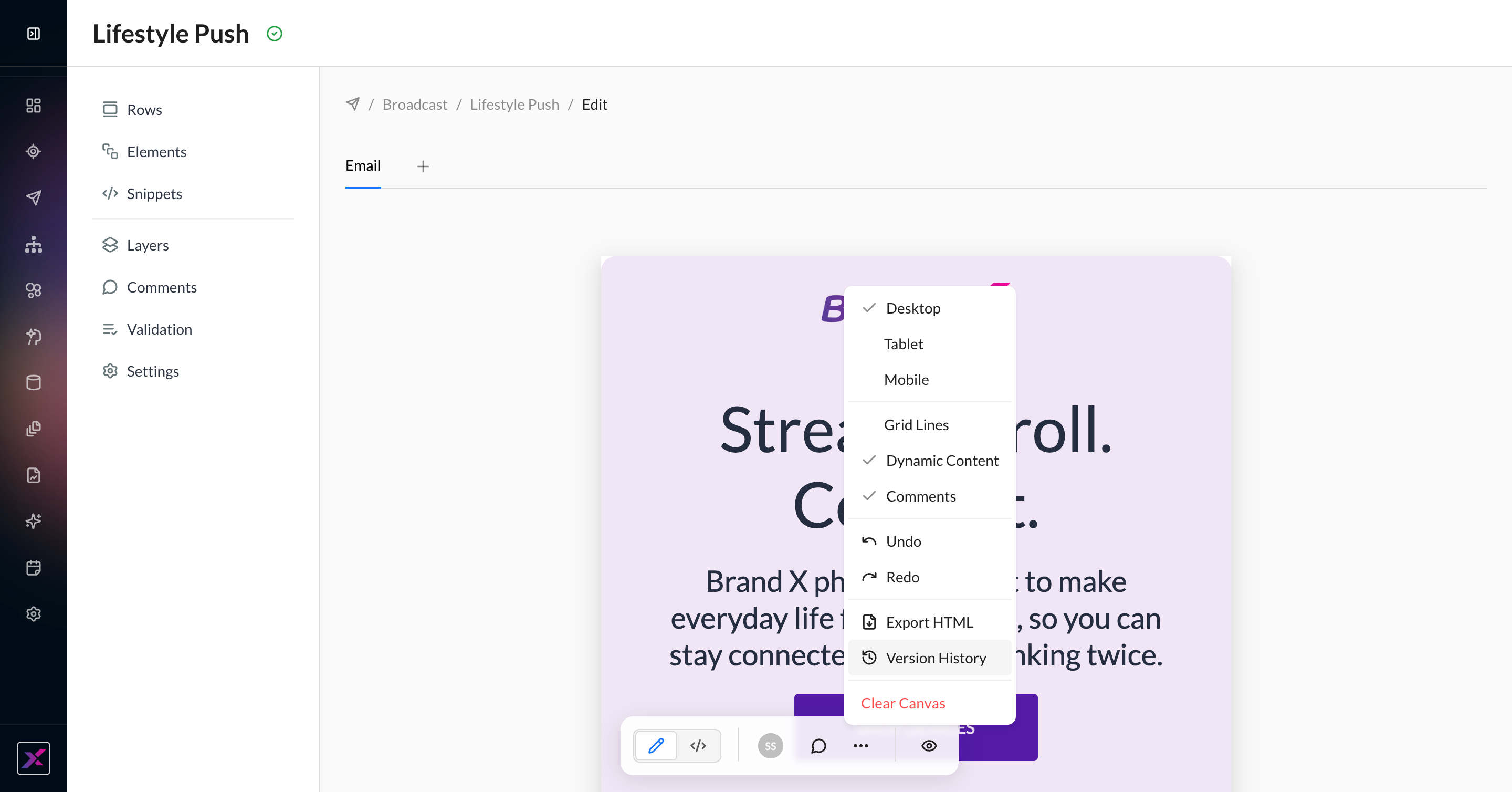Open the hierarchy tree icon in left rail
Viewport: 1512px width, 792px height.
coord(34,244)
